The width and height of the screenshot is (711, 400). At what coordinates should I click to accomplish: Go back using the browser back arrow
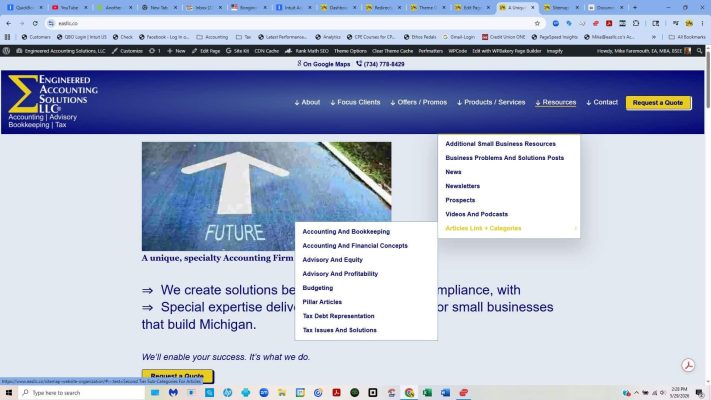(9, 23)
